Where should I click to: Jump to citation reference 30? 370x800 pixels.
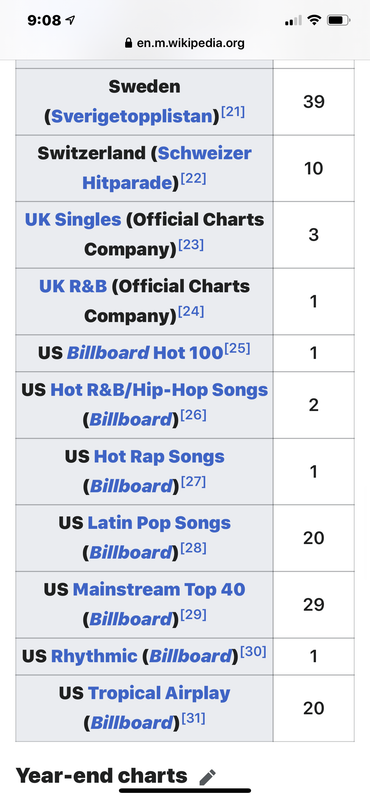tap(253, 652)
